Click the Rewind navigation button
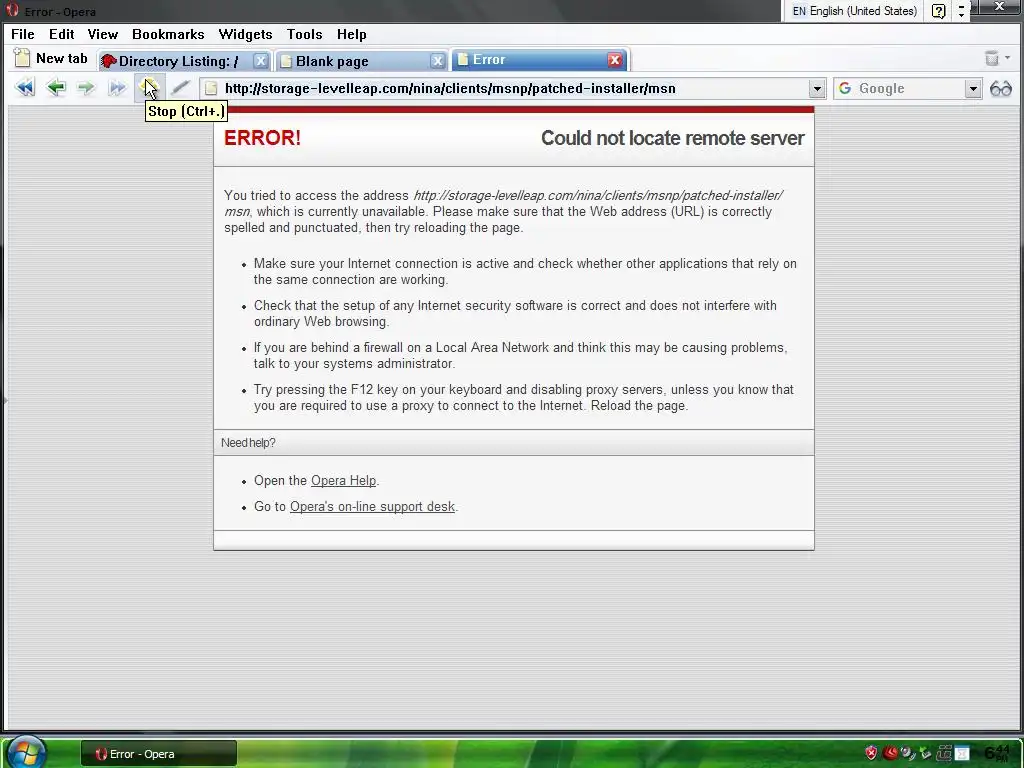Screen dimensions: 1024x768 (x=25, y=88)
